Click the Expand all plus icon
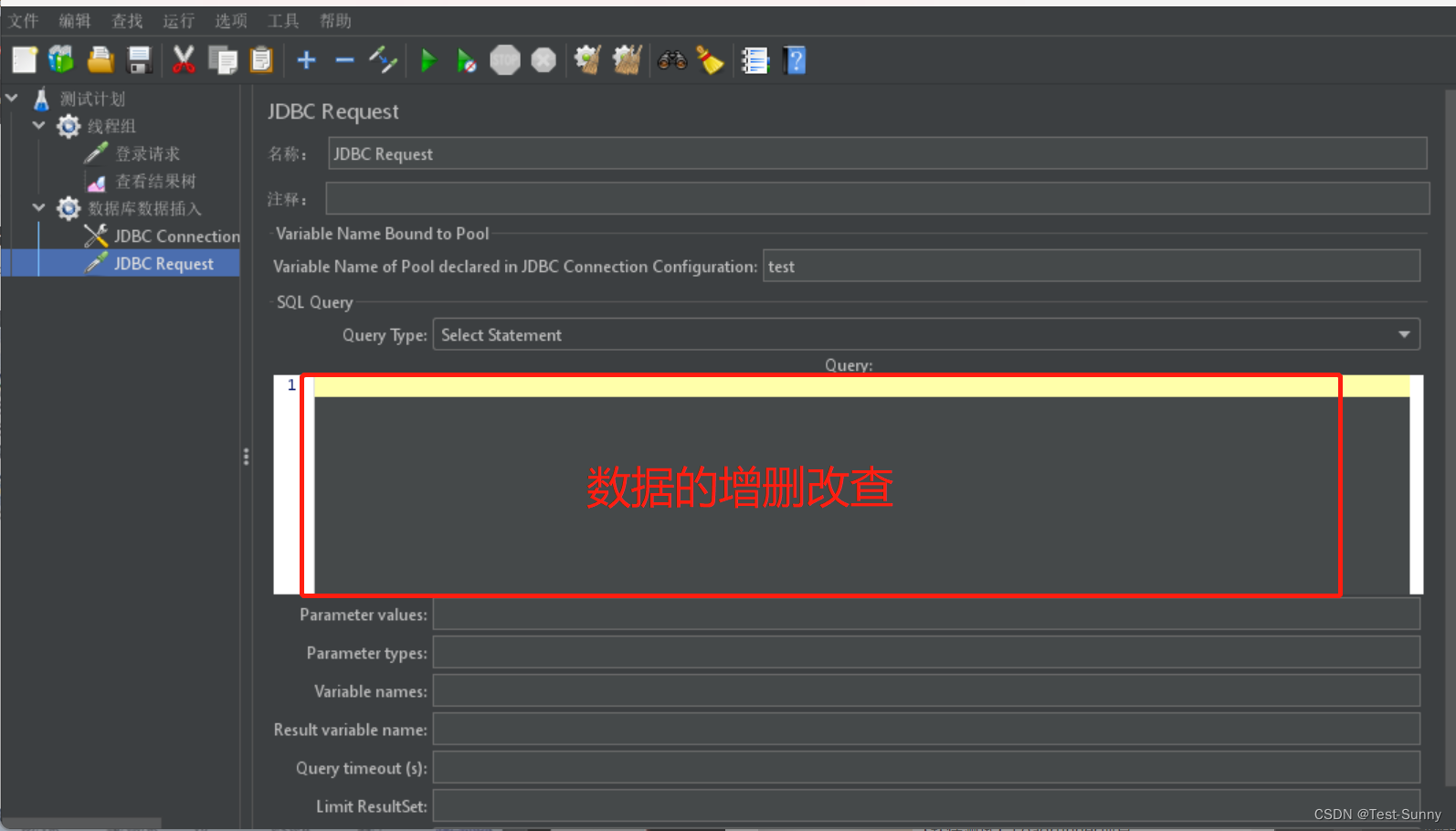Viewport: 1456px width, 831px height. coord(307,60)
